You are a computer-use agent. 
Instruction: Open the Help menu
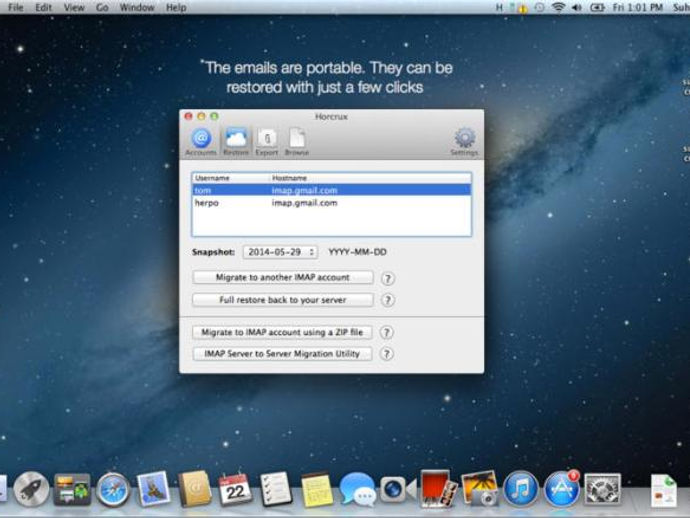point(176,7)
